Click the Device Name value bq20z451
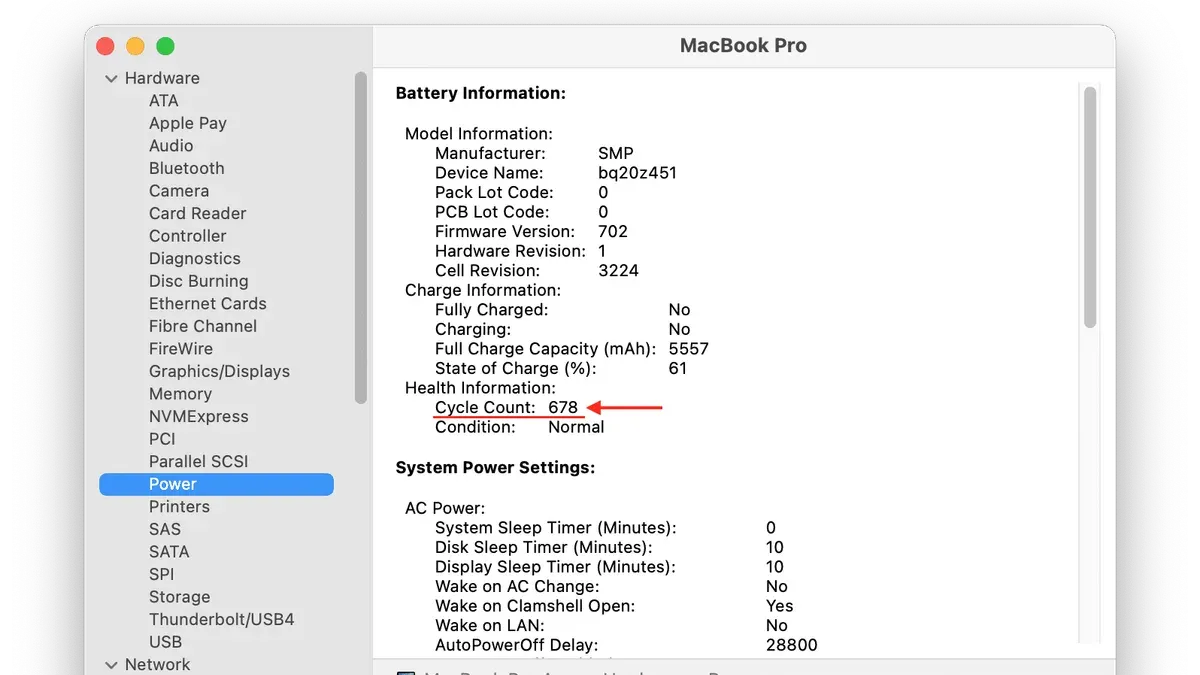The width and height of the screenshot is (1200, 675). point(638,173)
